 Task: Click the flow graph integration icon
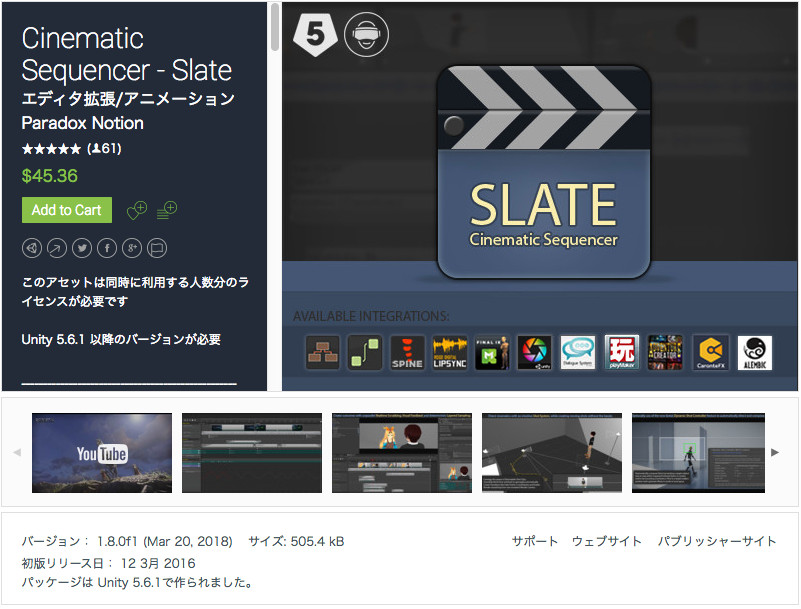pos(365,353)
